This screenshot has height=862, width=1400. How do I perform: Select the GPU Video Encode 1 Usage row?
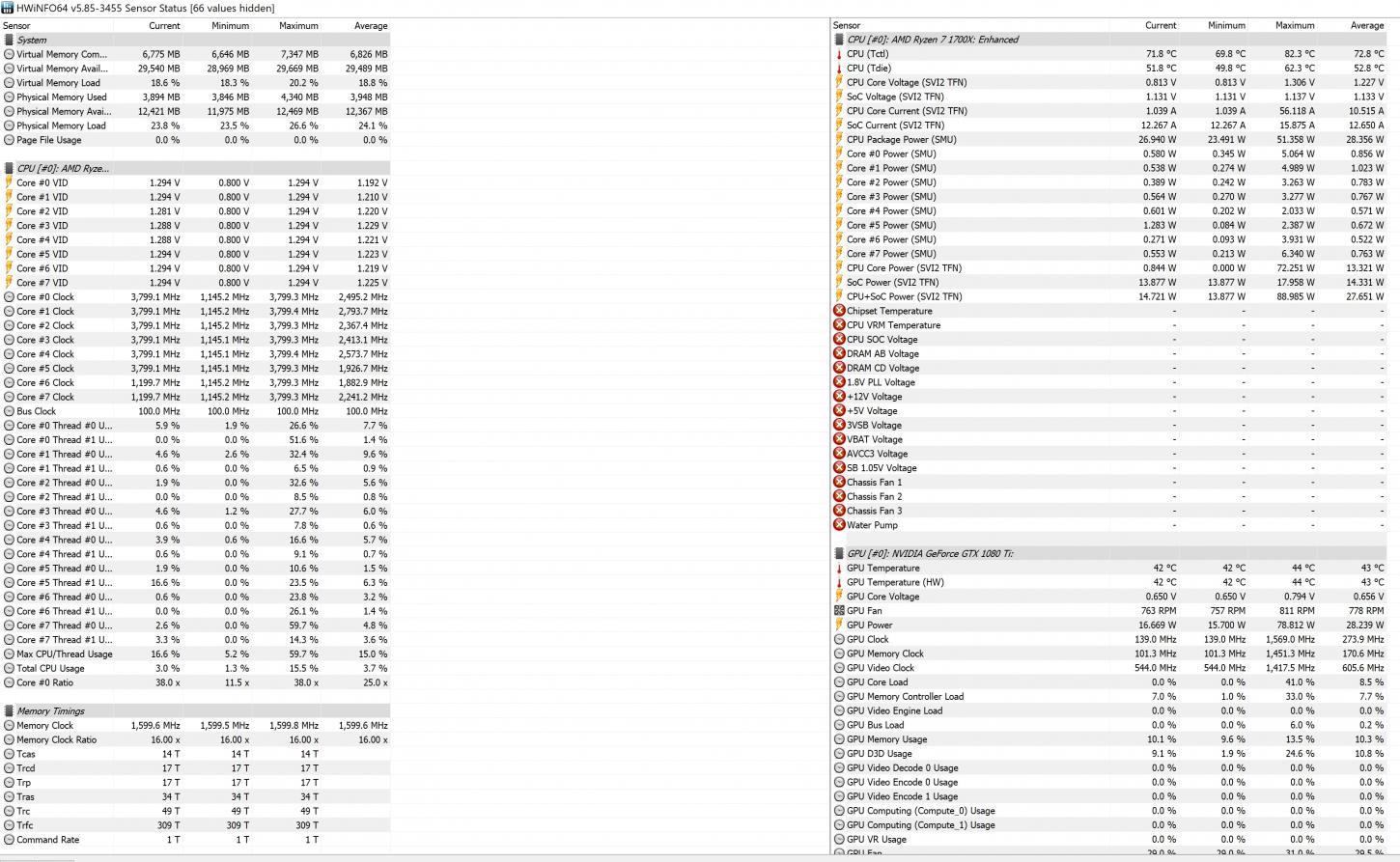tap(1109, 796)
